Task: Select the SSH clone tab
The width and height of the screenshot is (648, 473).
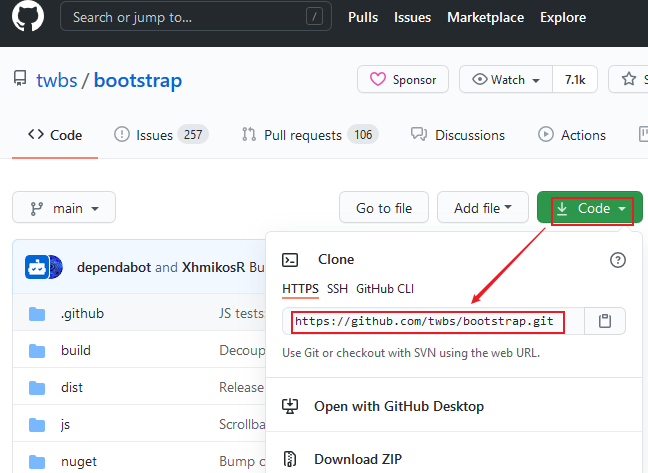Action: pos(337,288)
